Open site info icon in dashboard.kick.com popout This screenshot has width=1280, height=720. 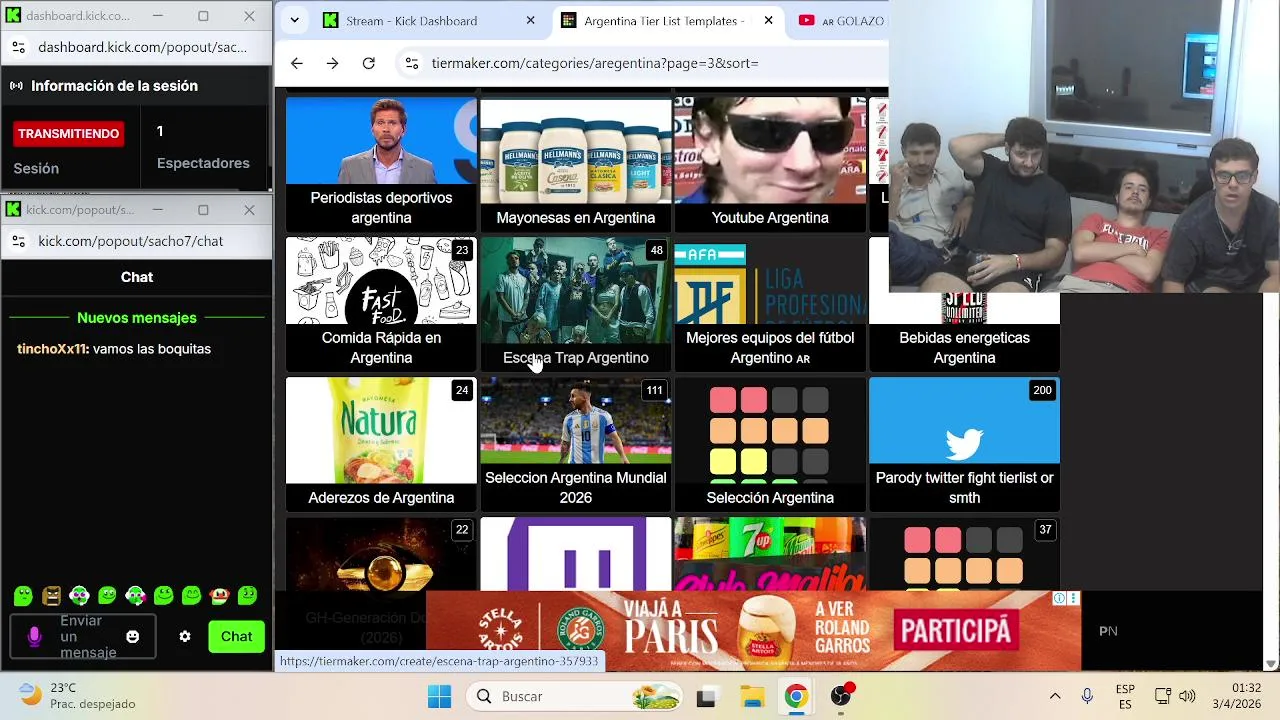(x=19, y=47)
